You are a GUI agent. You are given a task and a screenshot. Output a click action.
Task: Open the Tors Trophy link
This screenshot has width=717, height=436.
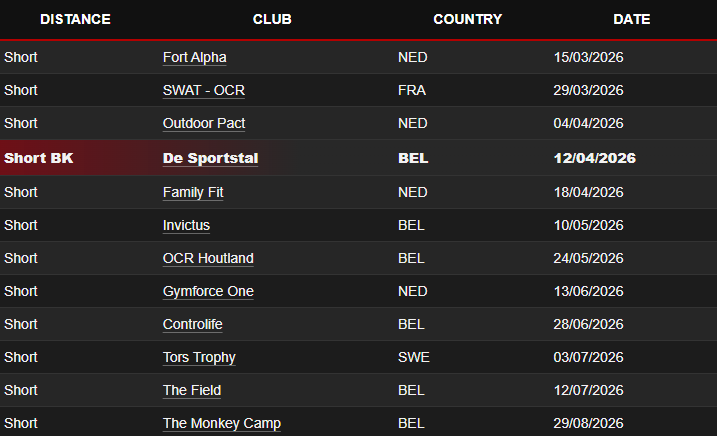[199, 357]
